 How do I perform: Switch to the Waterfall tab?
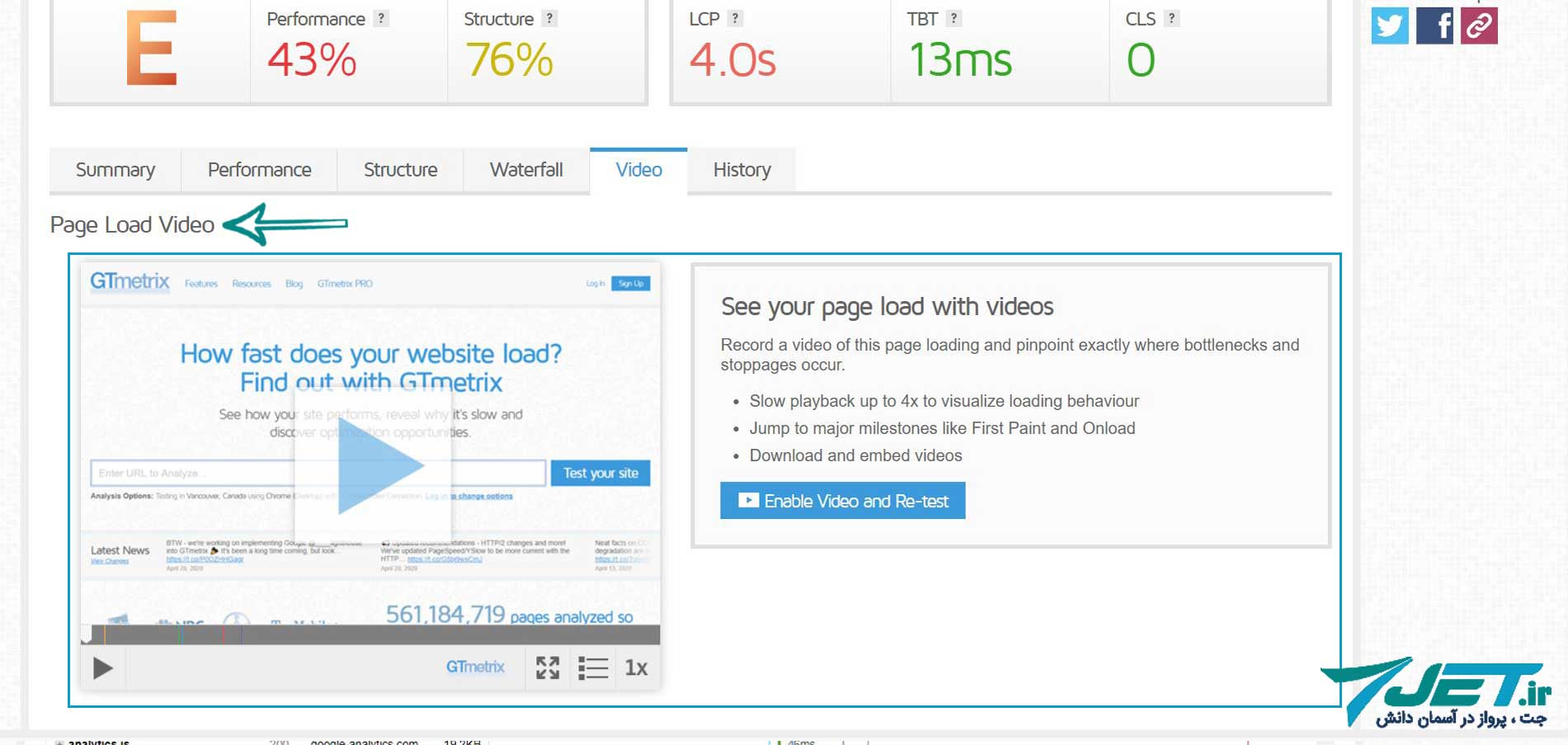coord(526,170)
